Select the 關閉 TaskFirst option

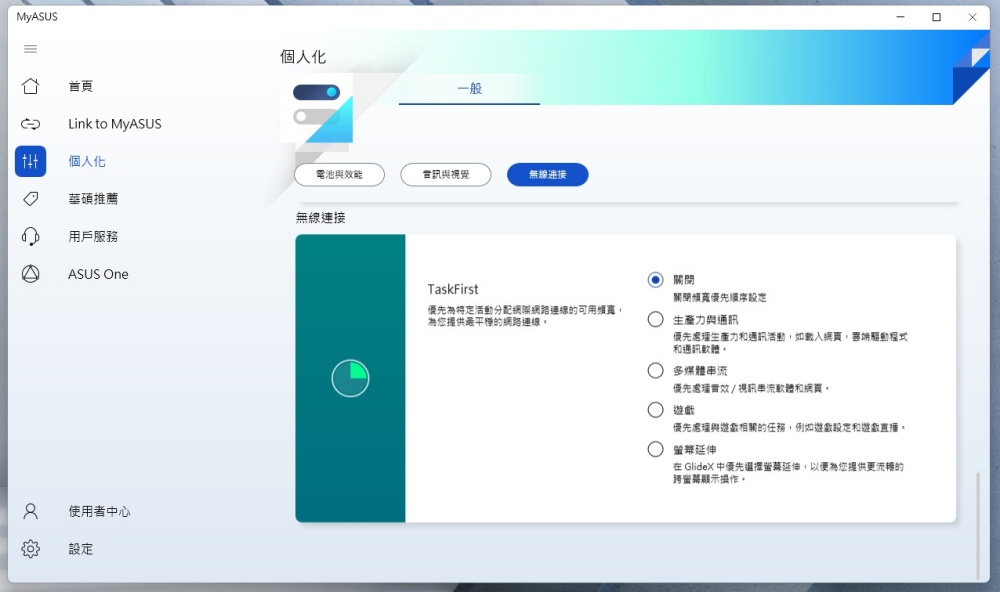click(655, 280)
